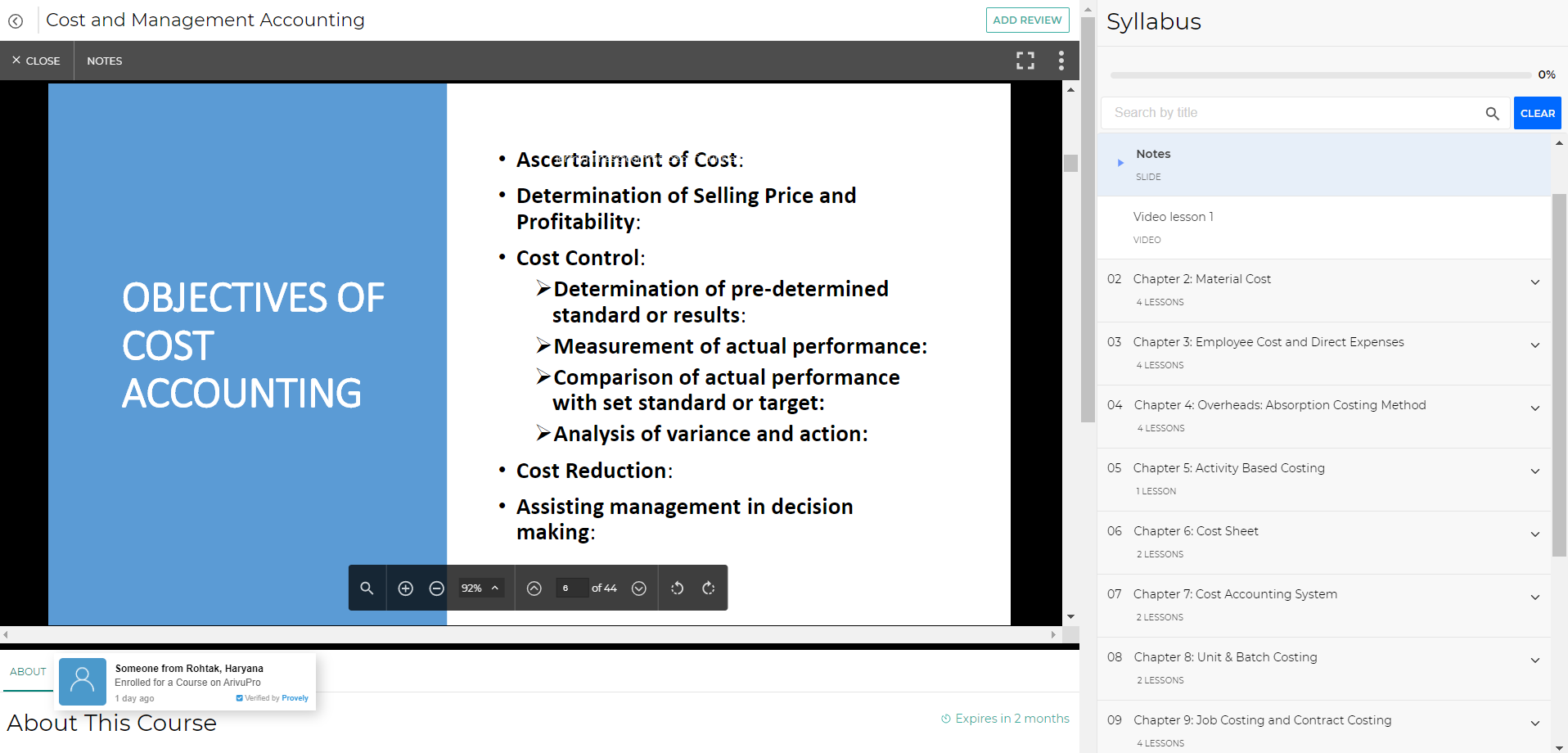
Task: Click the ADD REVIEW button
Action: [x=1027, y=20]
